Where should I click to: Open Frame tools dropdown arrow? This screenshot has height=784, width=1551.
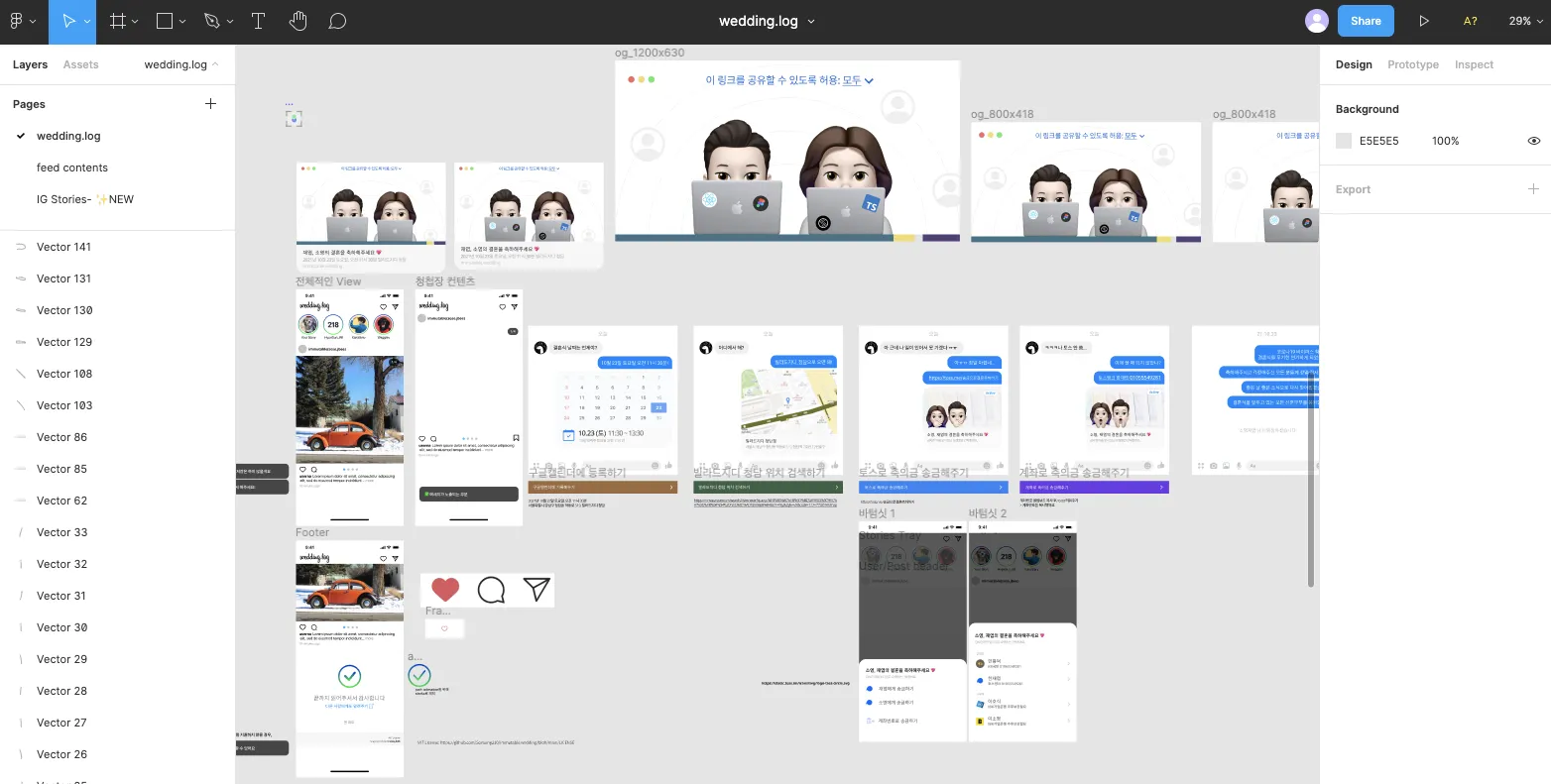[x=135, y=22]
